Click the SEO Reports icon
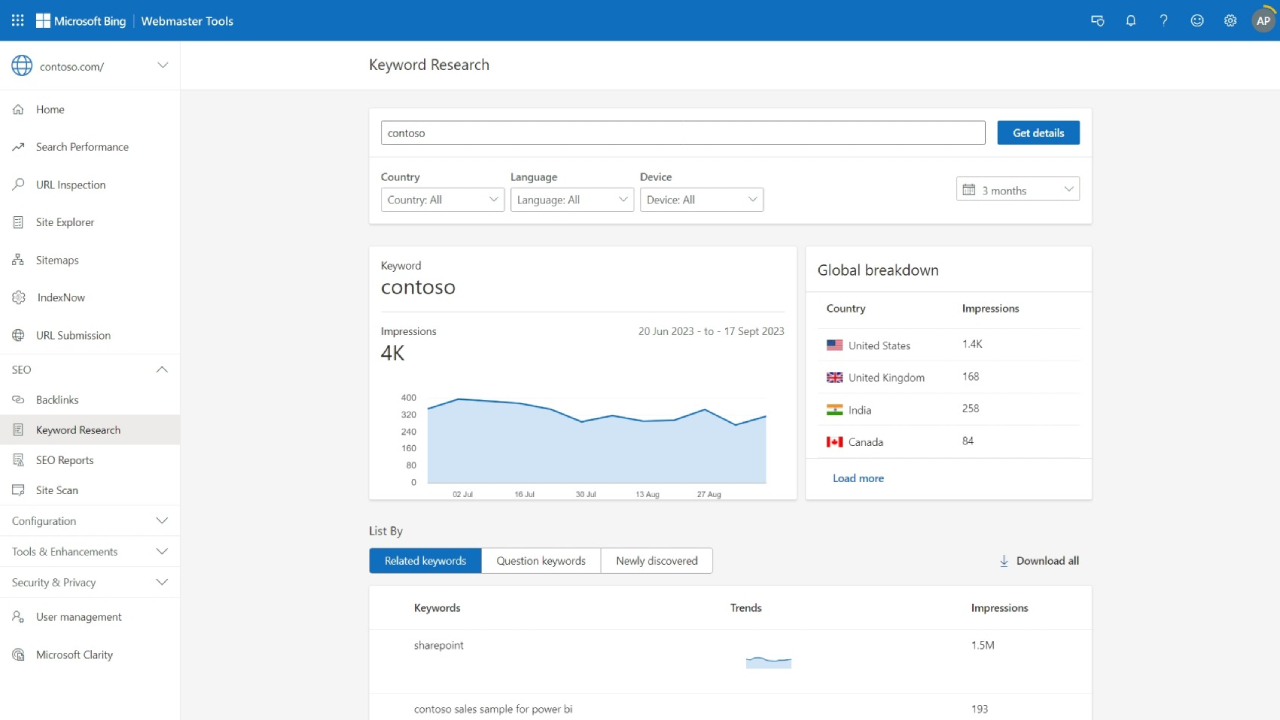The height and width of the screenshot is (720, 1280). point(18,460)
